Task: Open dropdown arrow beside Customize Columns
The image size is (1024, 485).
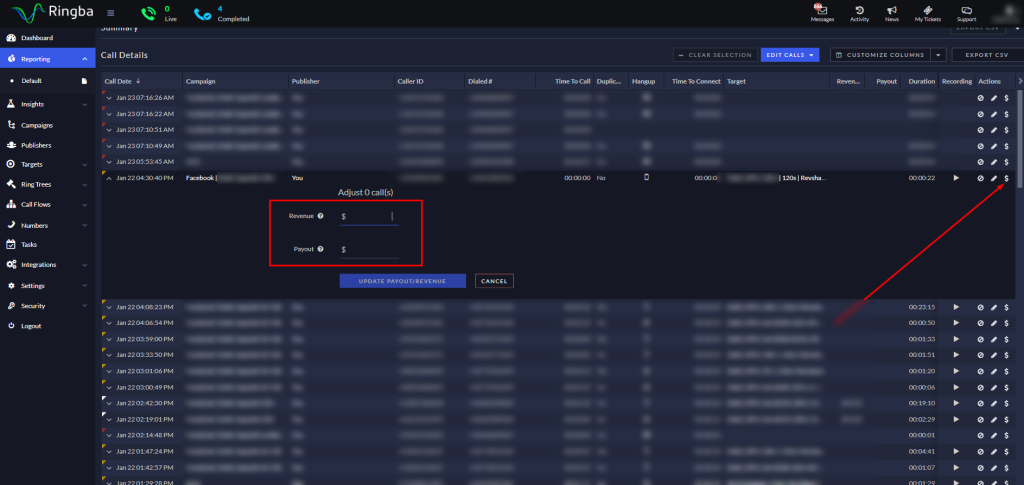Action: [938, 55]
